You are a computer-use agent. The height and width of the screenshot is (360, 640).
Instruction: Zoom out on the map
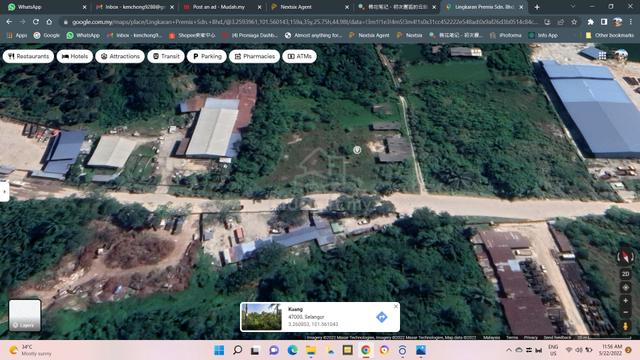(x=625, y=312)
